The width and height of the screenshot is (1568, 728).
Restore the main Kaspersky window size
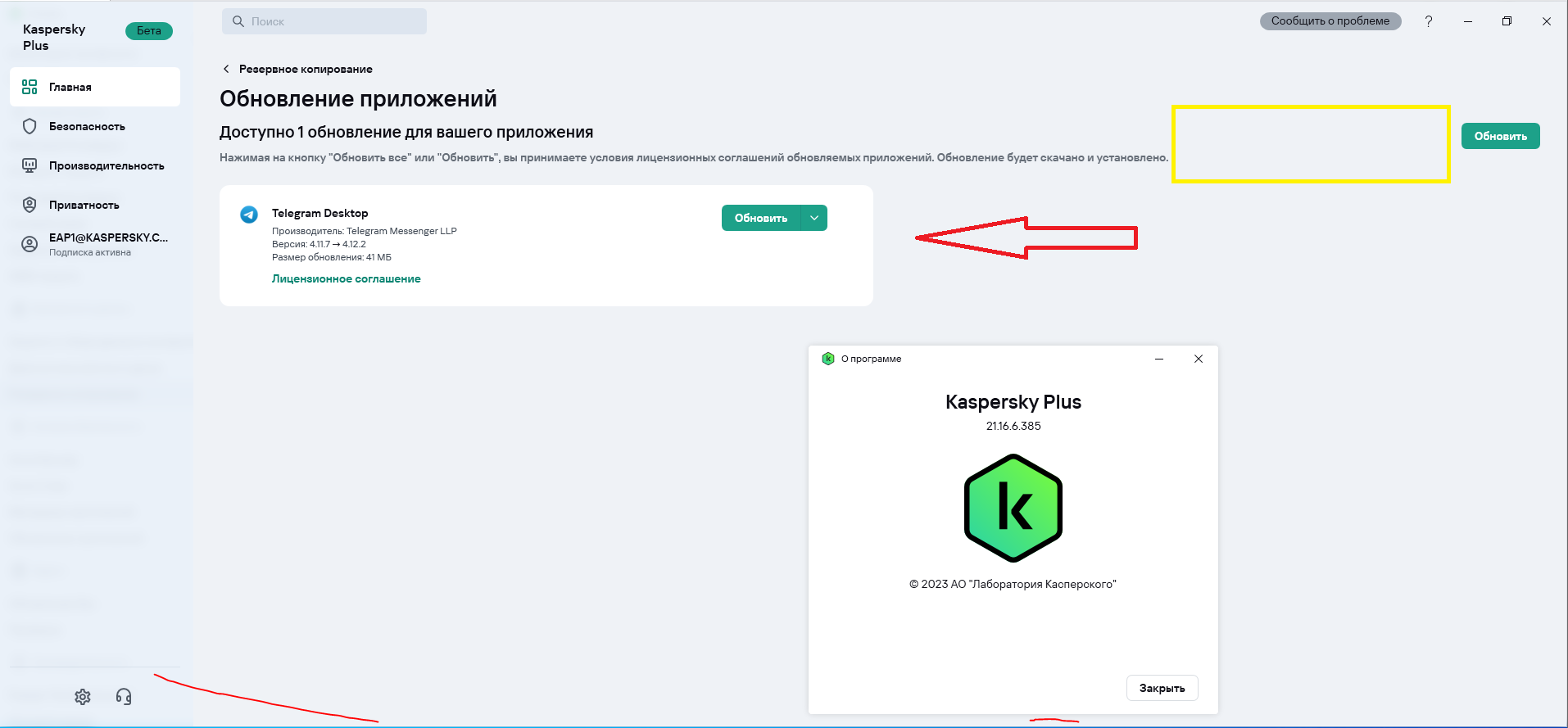[1507, 21]
